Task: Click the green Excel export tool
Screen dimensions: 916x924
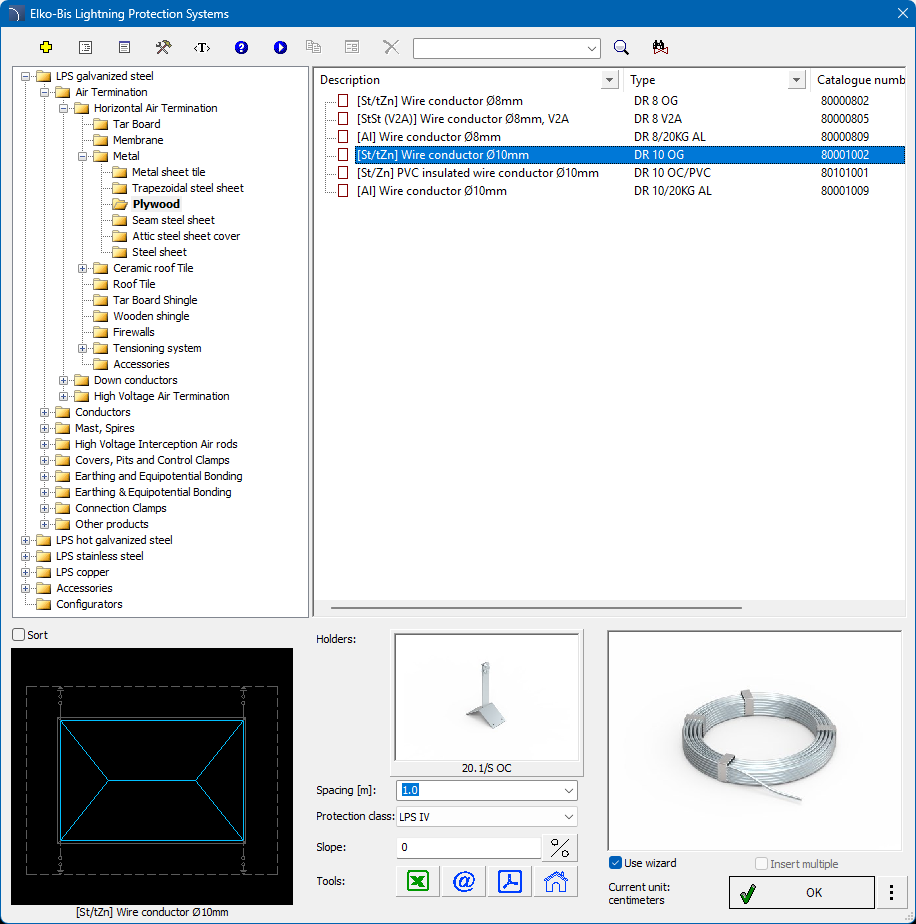Action: click(417, 881)
